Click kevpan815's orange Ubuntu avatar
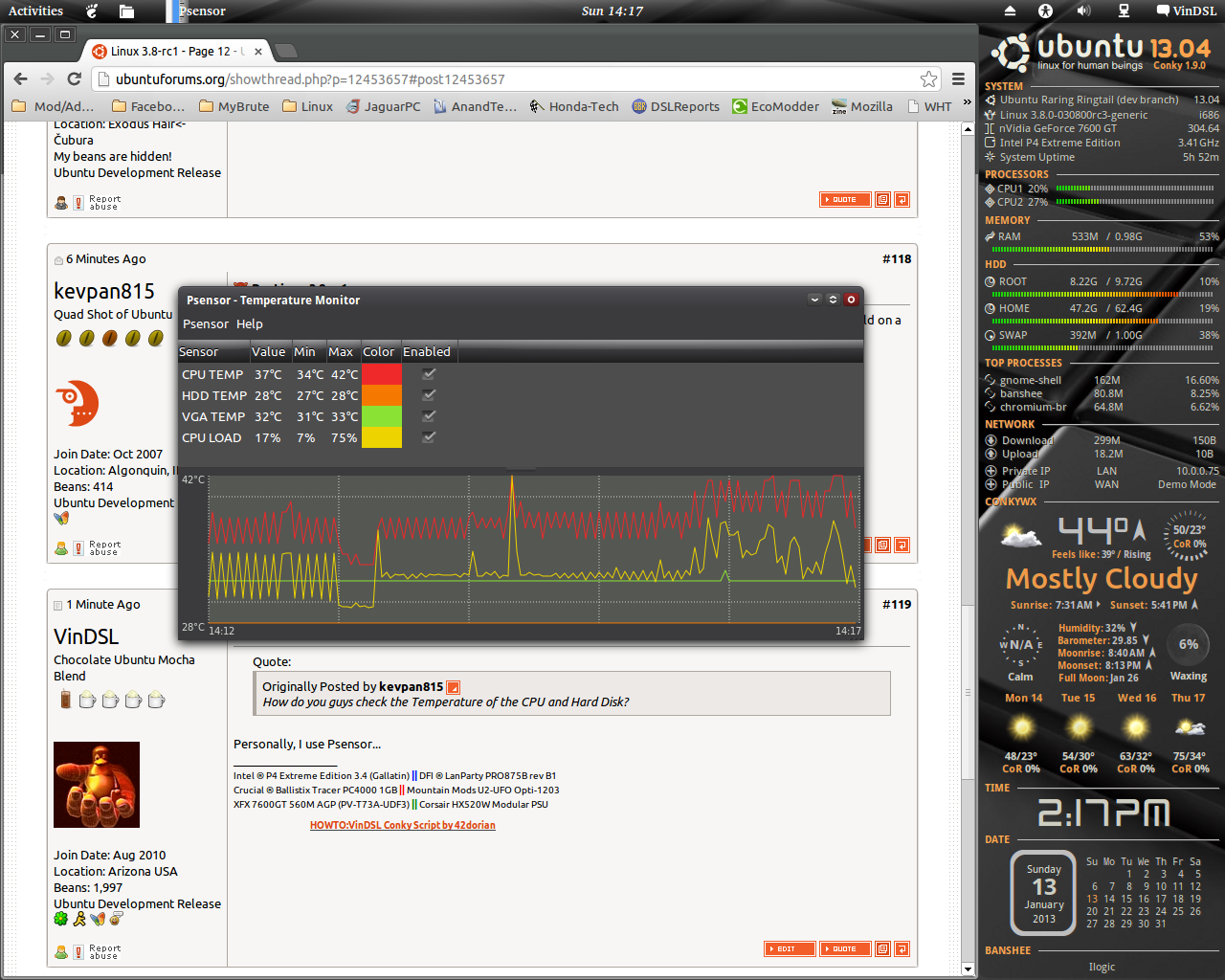This screenshot has height=980, width=1225. click(x=77, y=403)
